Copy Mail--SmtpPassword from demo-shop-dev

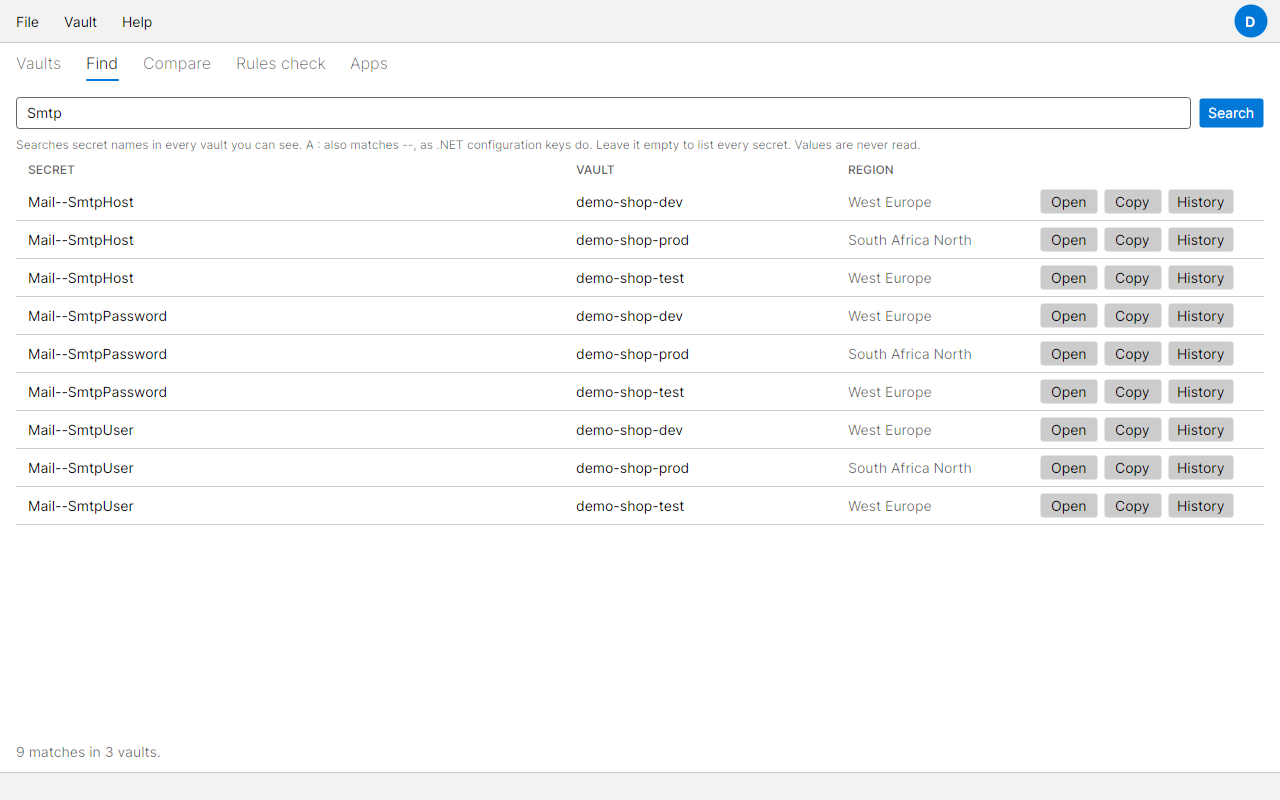point(1132,316)
